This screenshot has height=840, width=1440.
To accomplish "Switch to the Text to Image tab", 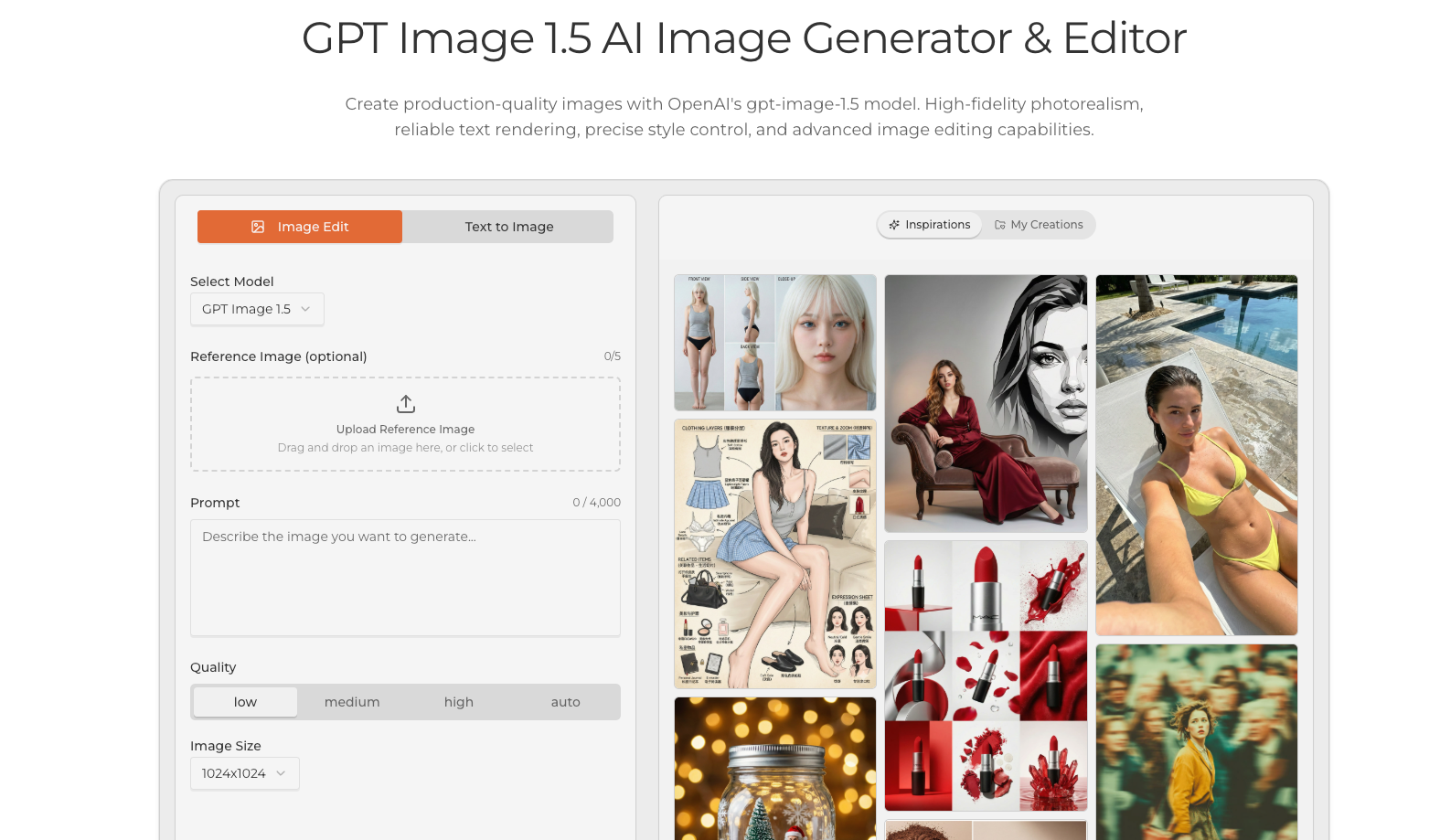I will (508, 227).
